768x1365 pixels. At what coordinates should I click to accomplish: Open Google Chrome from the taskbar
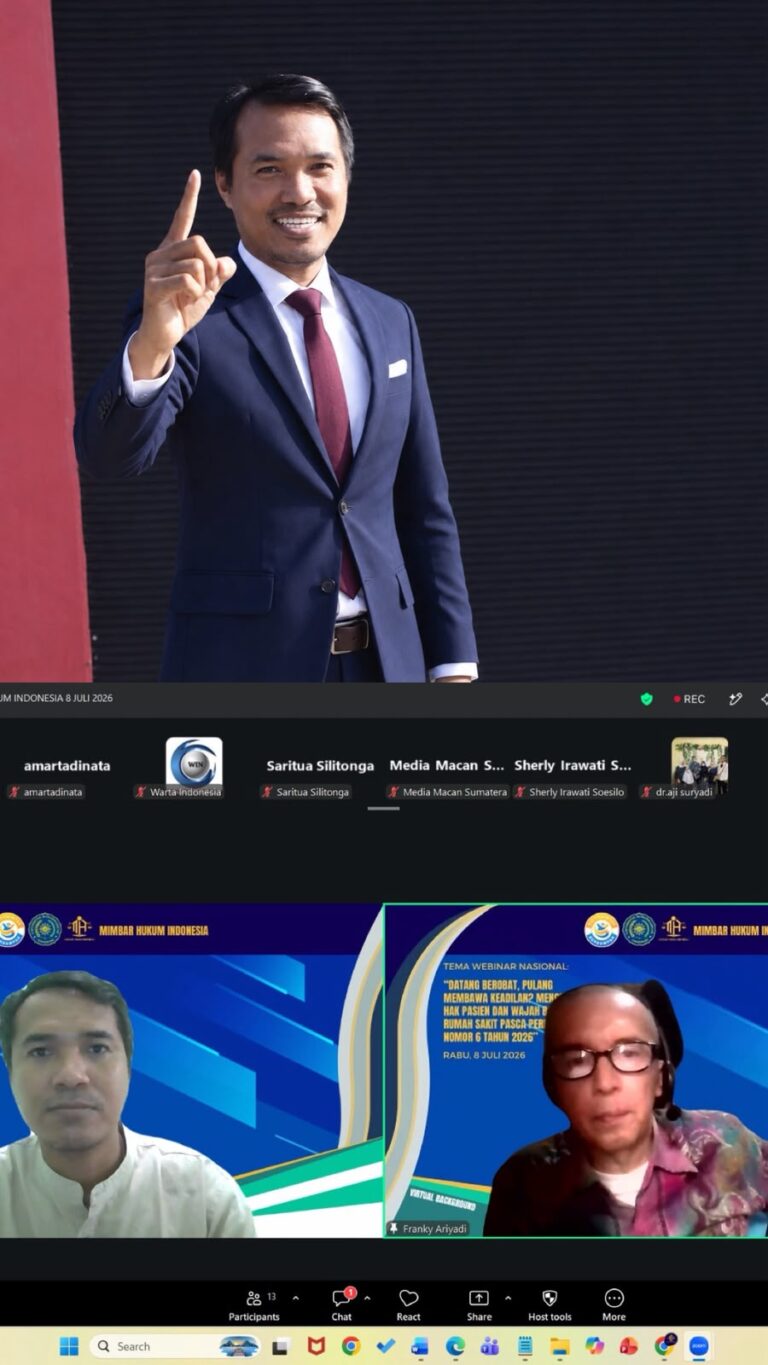pyautogui.click(x=351, y=1346)
